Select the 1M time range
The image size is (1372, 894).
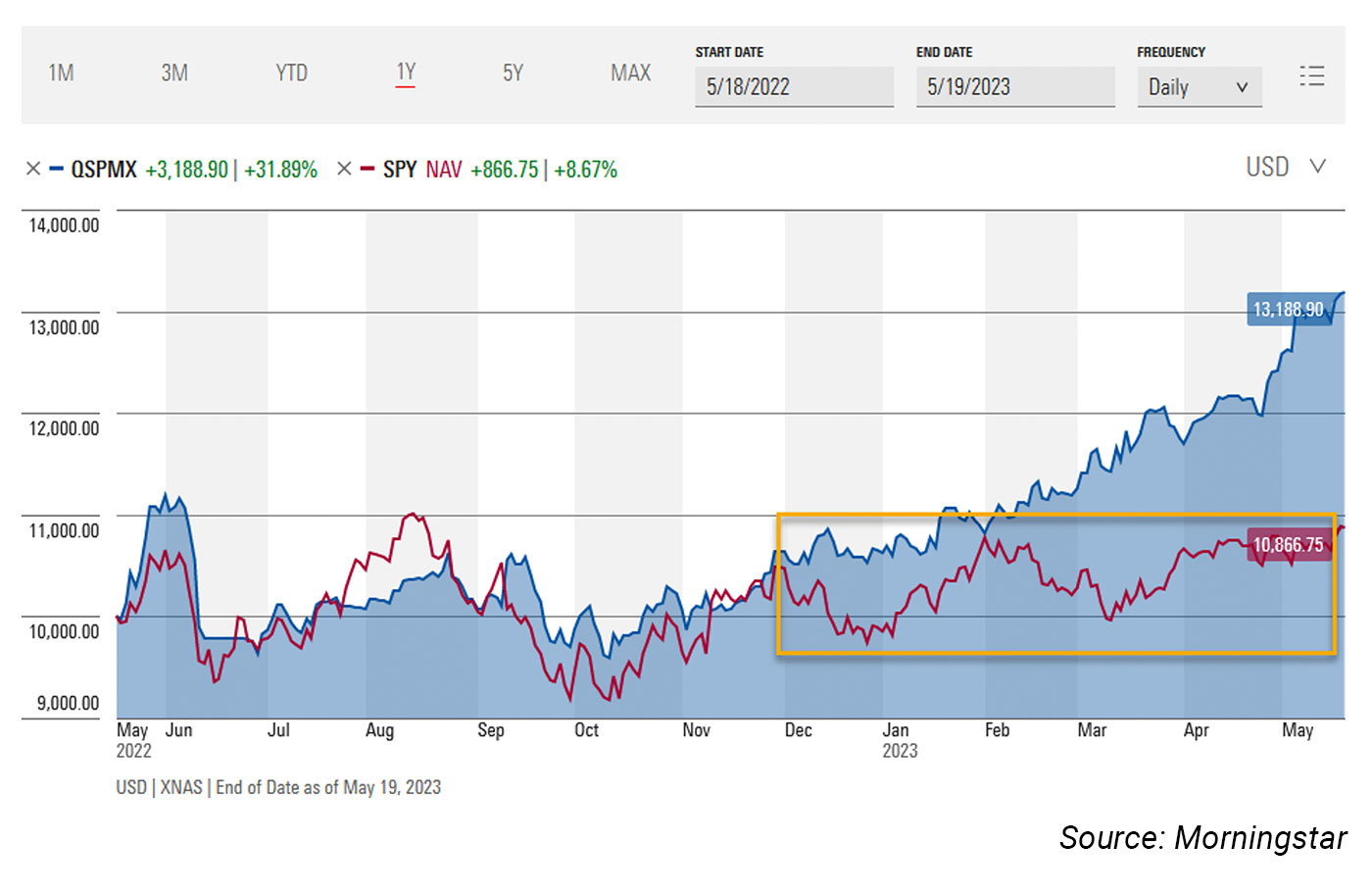click(61, 74)
